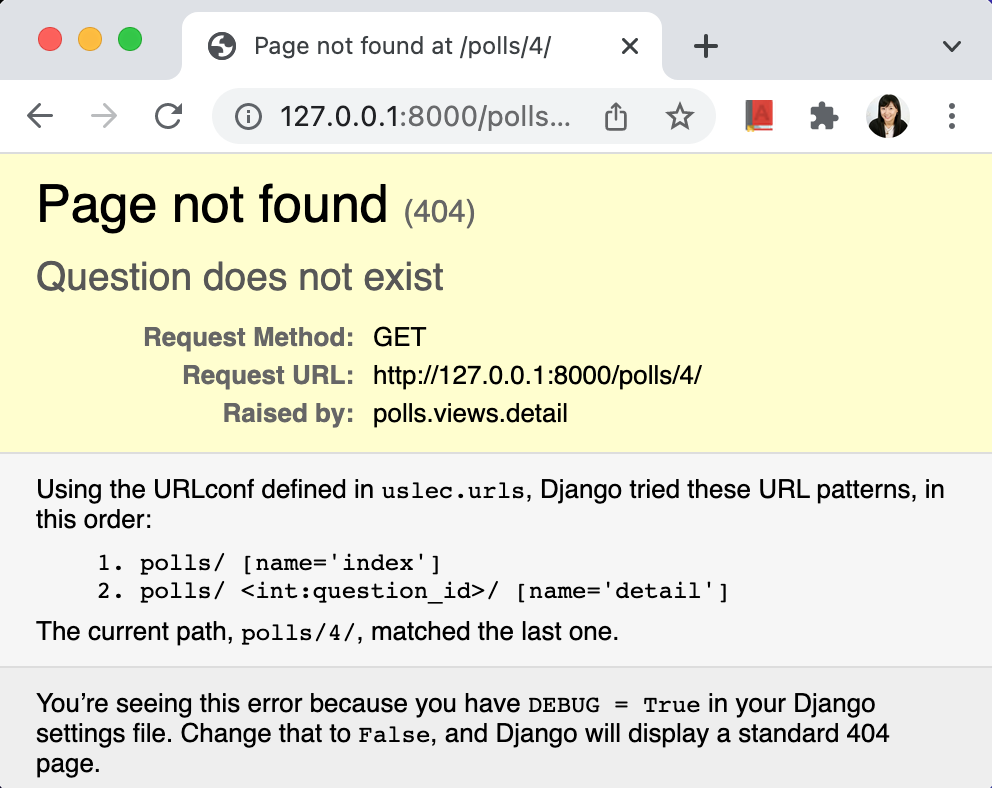This screenshot has height=788, width=992.
Task: Close the 'Page not found at /polls/4/' tab
Action: coord(629,46)
